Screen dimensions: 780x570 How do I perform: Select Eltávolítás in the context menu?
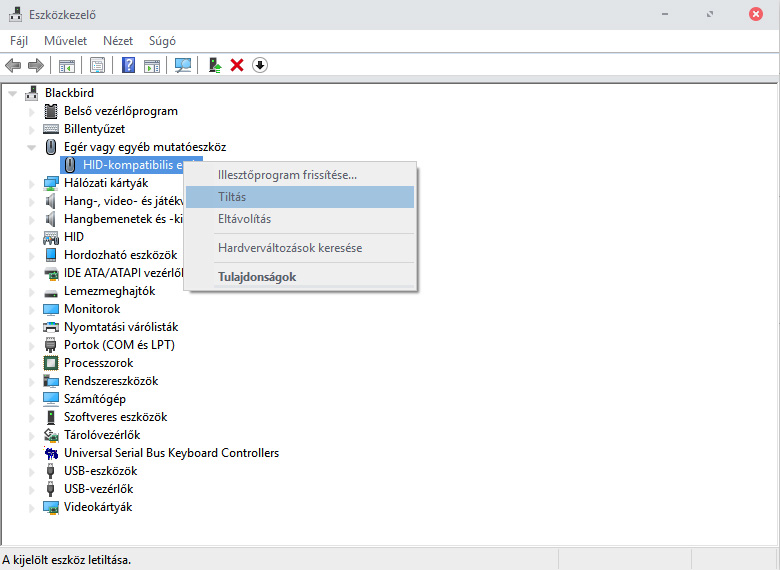pos(244,219)
